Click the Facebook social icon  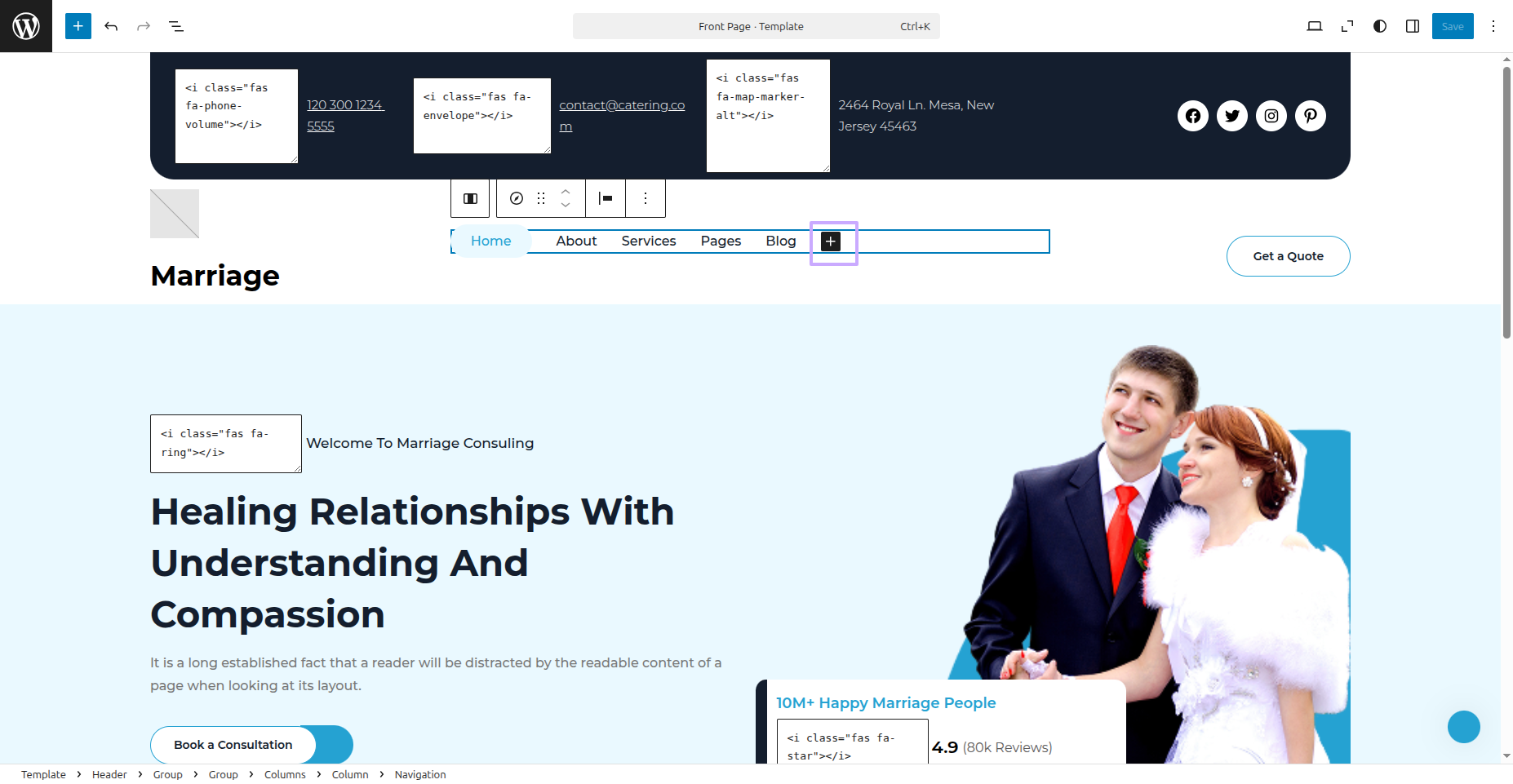(x=1193, y=116)
